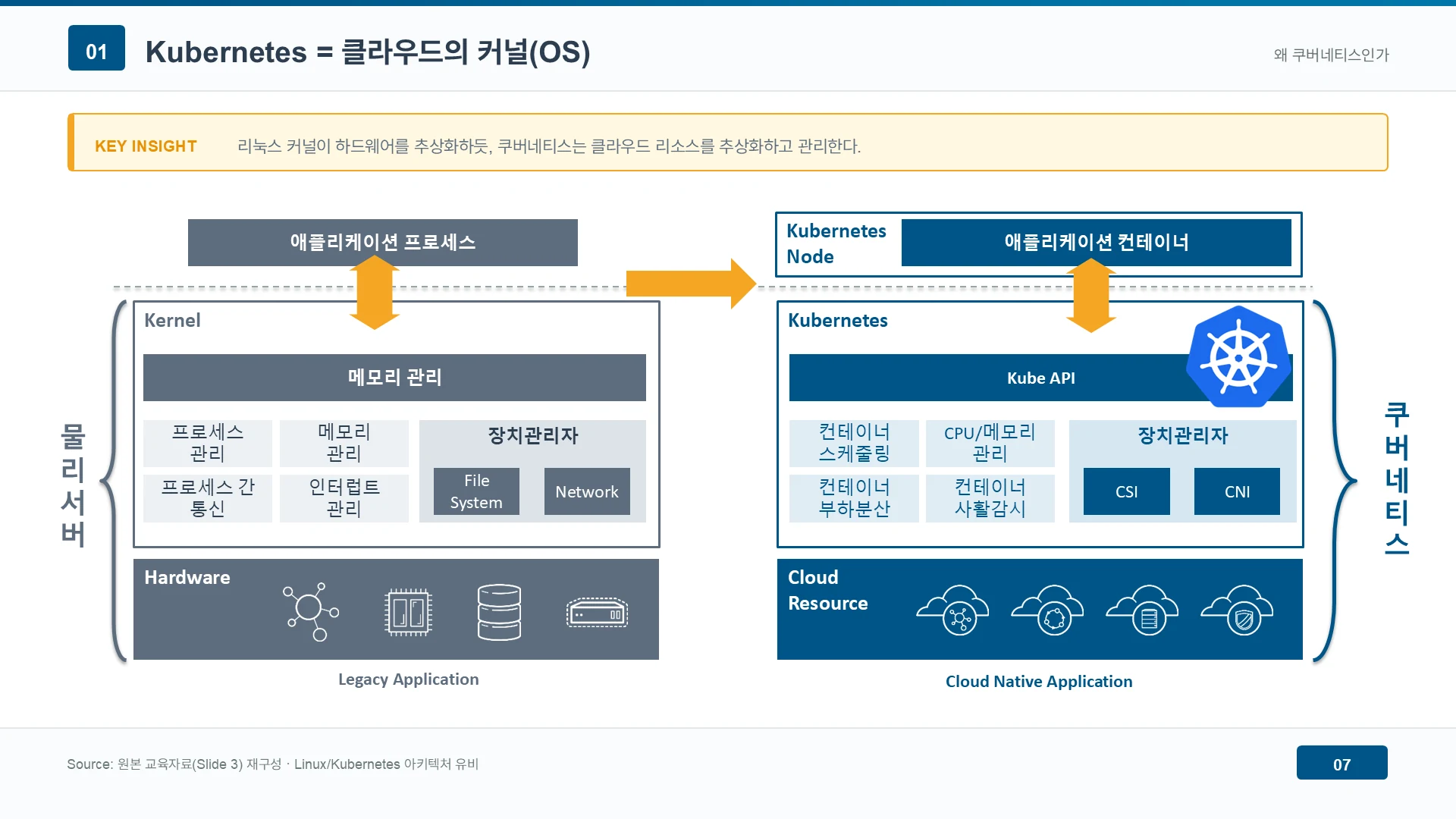Click the key insight sentence text
Image resolution: width=1456 pixels, height=819 pixels.
click(549, 146)
